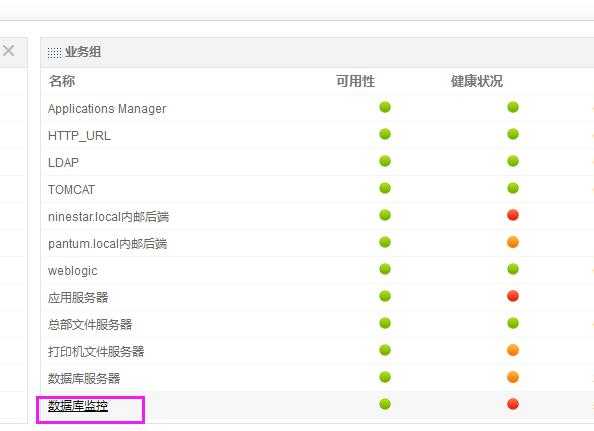This screenshot has width=594, height=431.
Task: Click LDAP health status icon
Action: (x=513, y=161)
